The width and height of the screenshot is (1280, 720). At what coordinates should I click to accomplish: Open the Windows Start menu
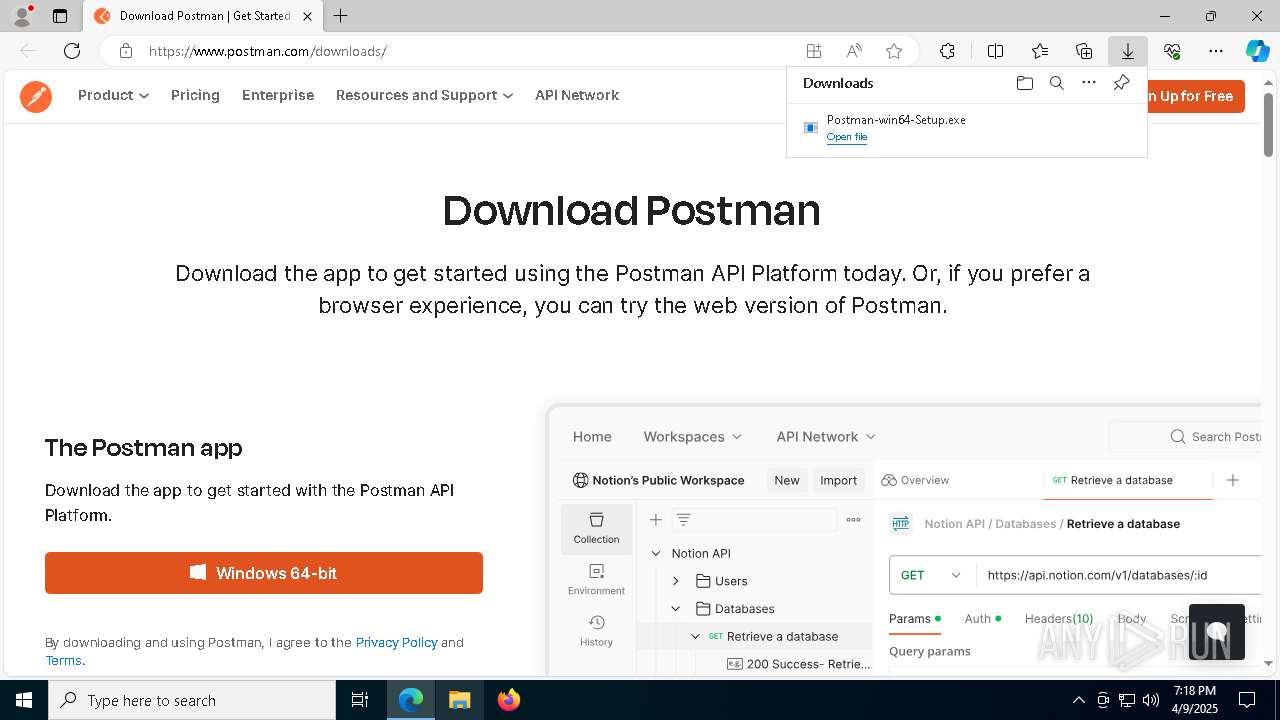click(x=24, y=700)
